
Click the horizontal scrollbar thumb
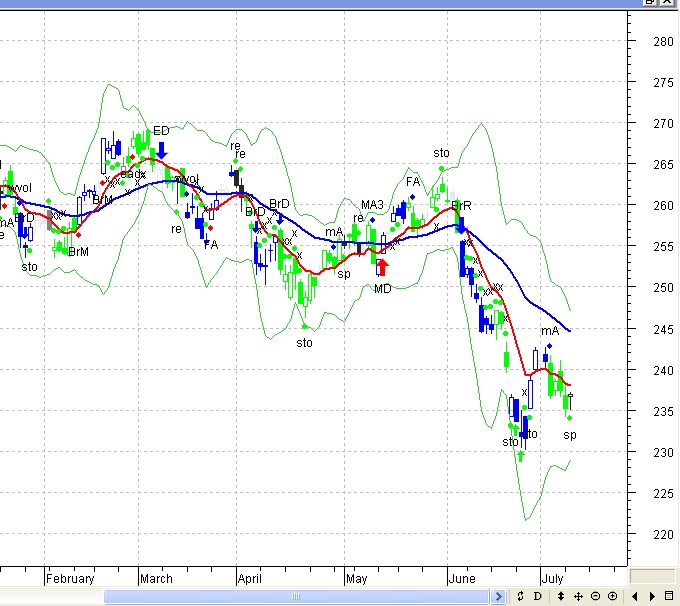coord(298,597)
